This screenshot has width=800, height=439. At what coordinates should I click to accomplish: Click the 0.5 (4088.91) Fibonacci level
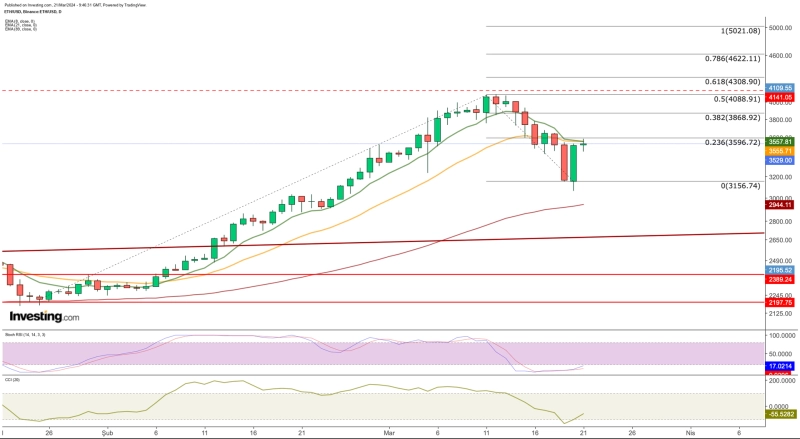pos(740,99)
